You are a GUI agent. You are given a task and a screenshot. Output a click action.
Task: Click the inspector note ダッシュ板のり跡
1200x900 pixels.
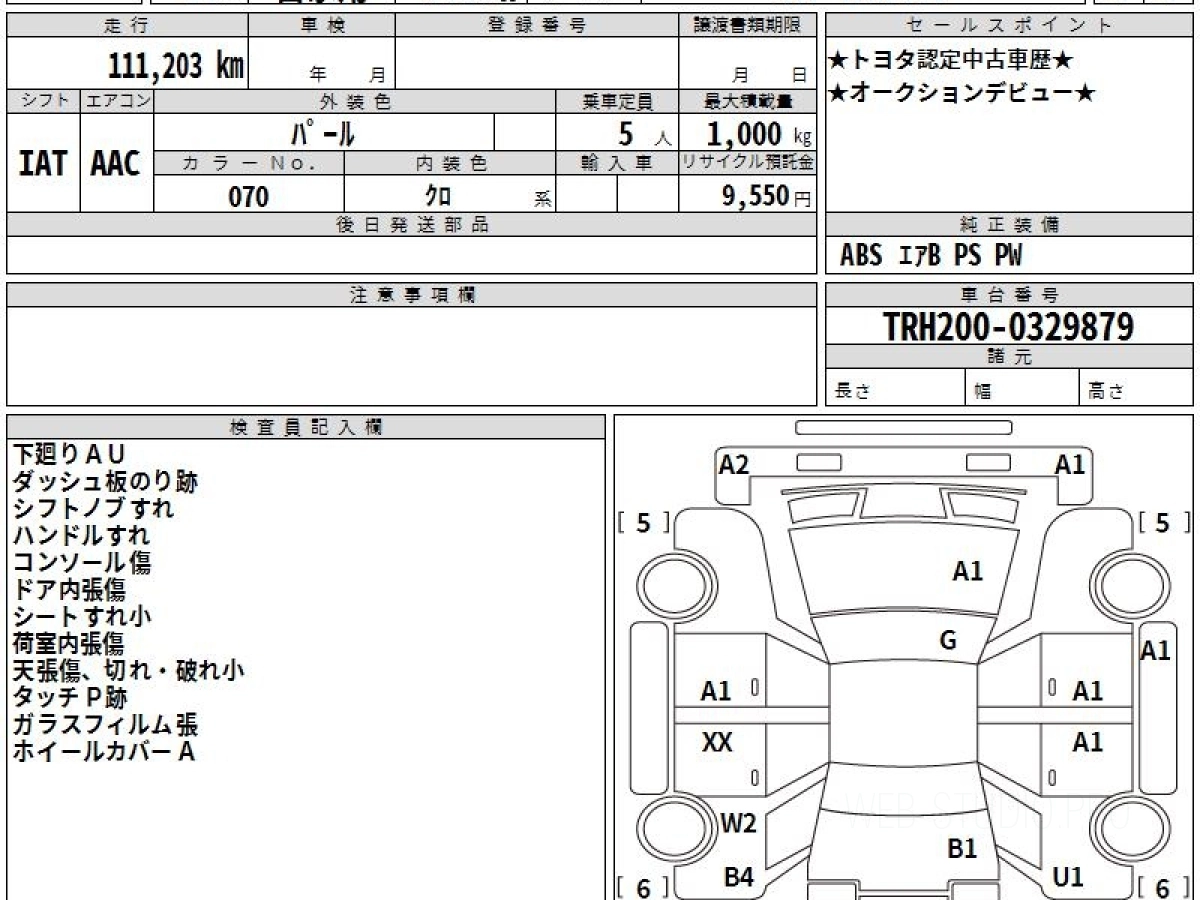pos(105,482)
